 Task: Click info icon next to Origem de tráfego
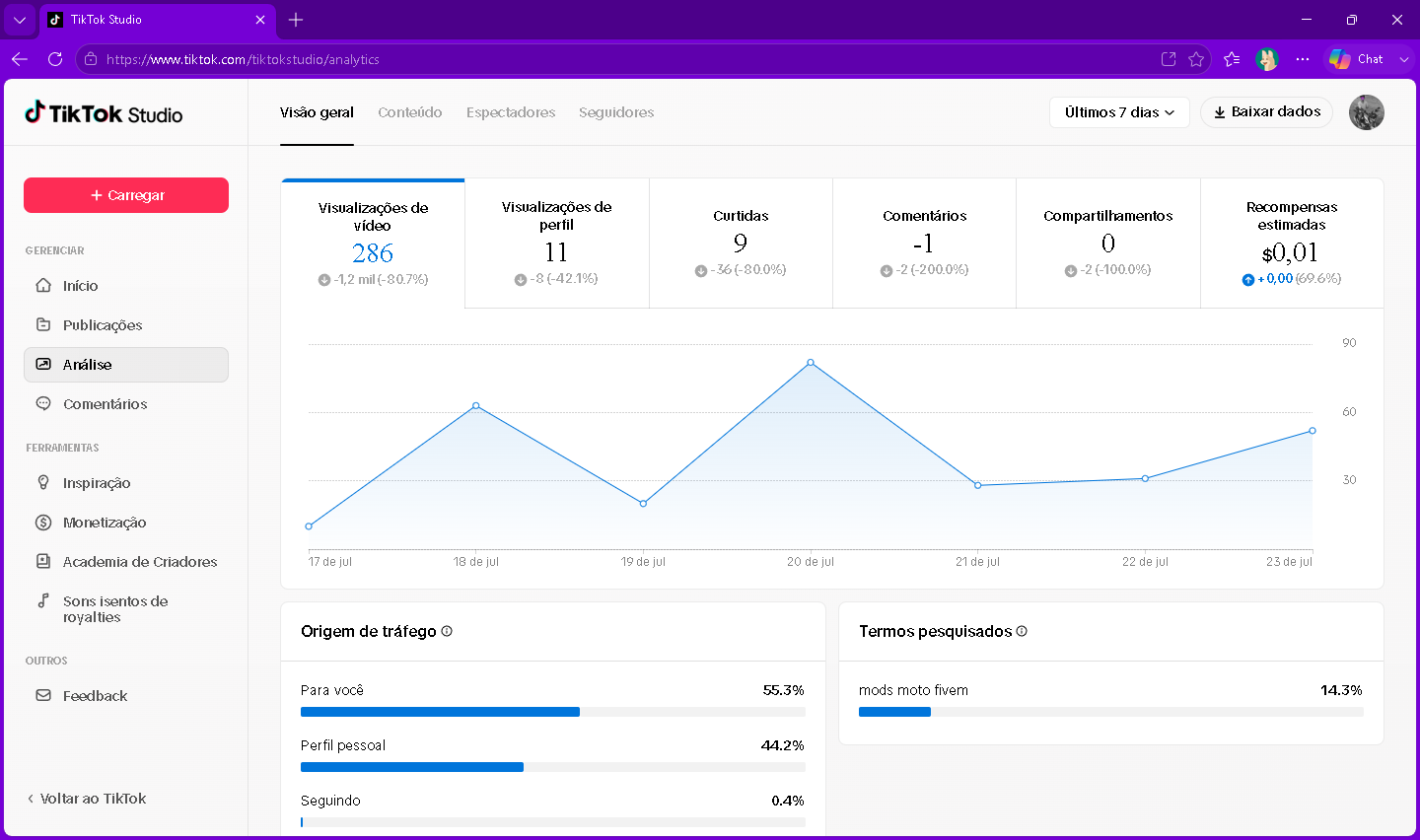pos(447,631)
